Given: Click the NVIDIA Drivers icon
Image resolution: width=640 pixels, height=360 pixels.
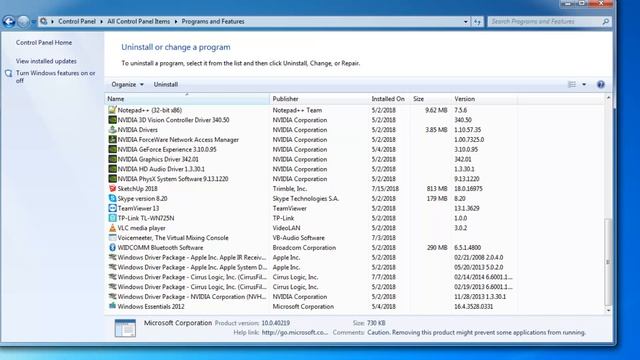Looking at the screenshot, I should [112, 130].
